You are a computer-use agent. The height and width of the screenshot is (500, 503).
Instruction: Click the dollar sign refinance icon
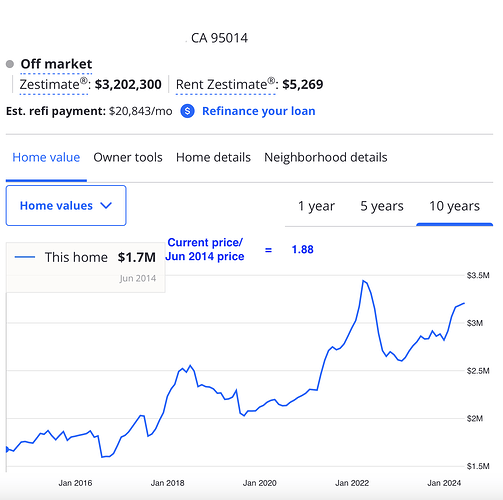pos(187,111)
